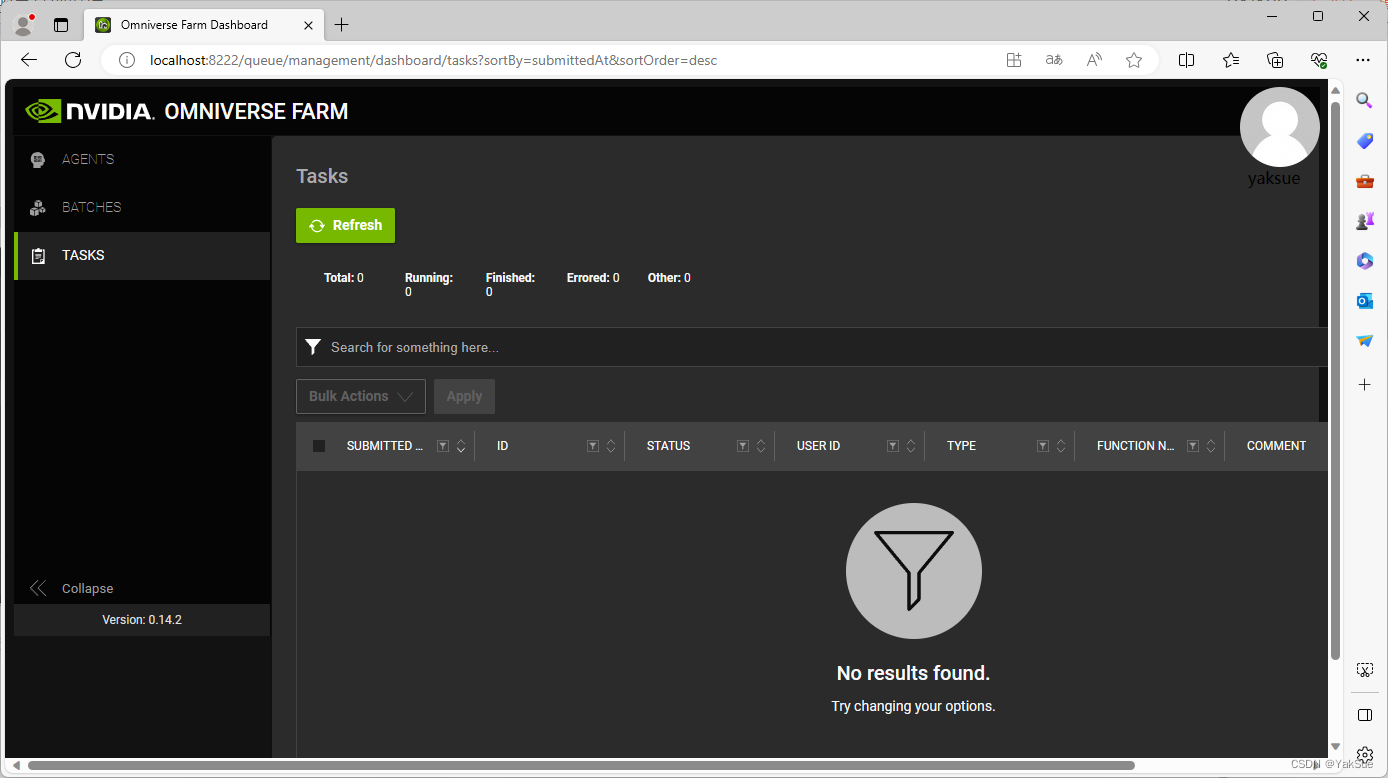The height and width of the screenshot is (778, 1388).
Task: Open filter for Status column
Action: pos(743,446)
